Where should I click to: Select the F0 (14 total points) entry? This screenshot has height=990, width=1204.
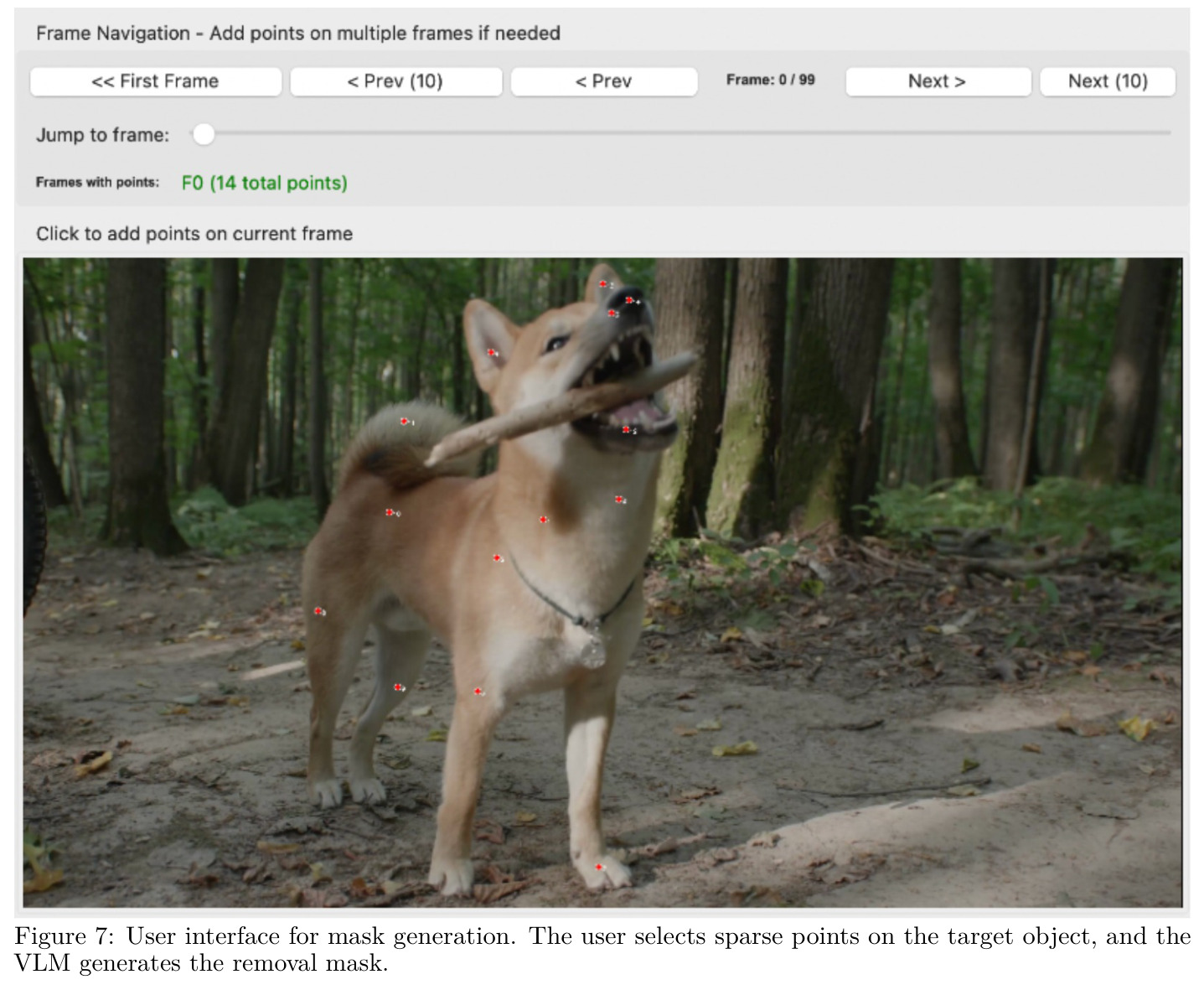click(264, 183)
